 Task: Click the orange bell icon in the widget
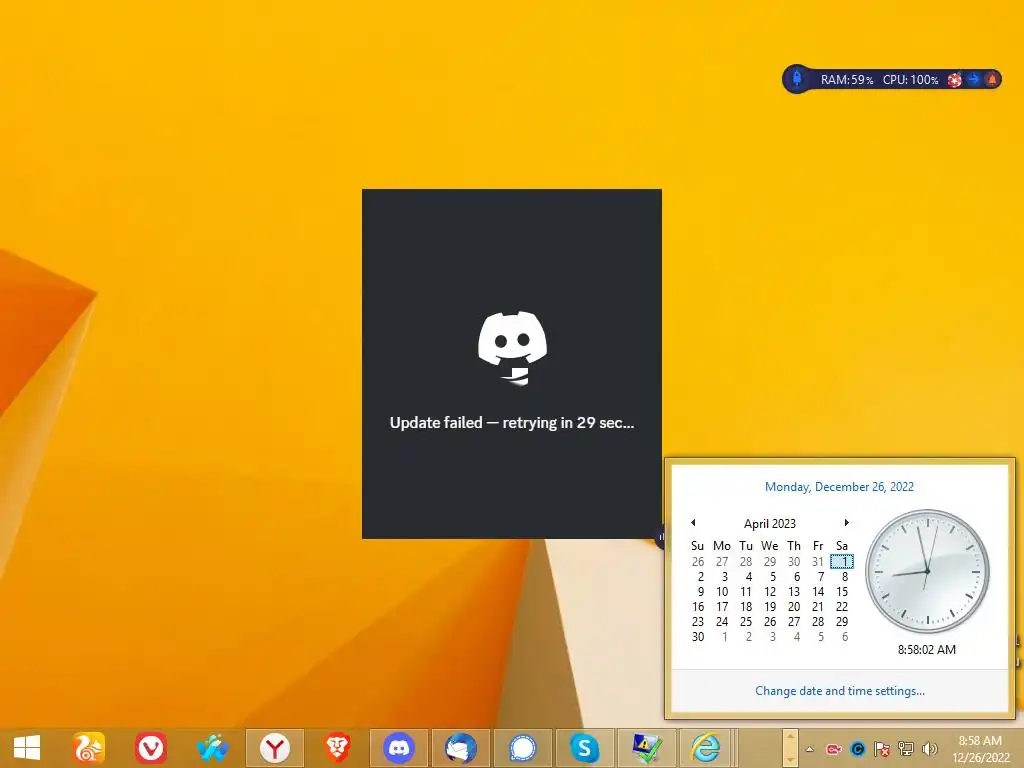pos(992,79)
